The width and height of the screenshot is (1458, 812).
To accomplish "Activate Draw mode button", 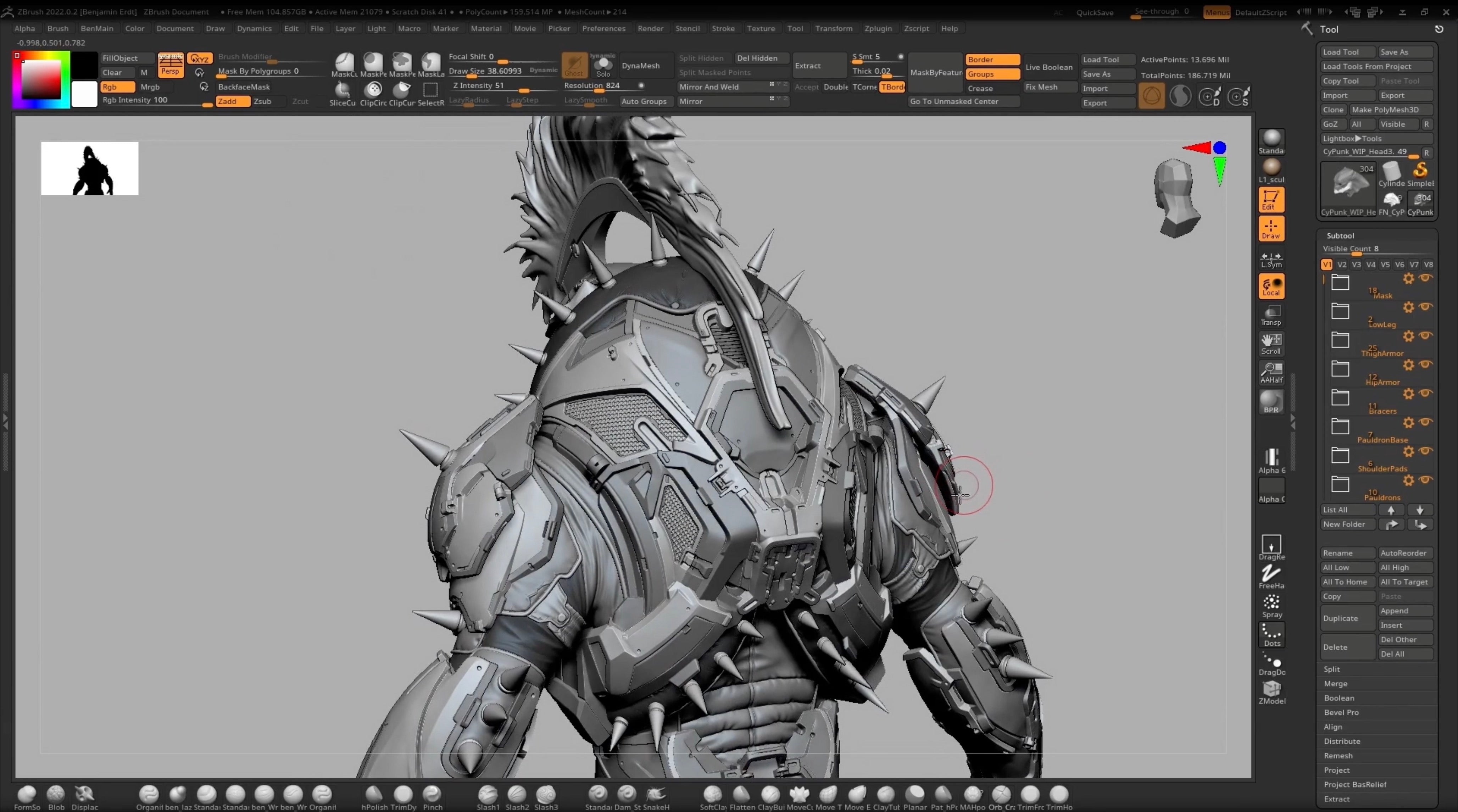I will pyautogui.click(x=1271, y=229).
